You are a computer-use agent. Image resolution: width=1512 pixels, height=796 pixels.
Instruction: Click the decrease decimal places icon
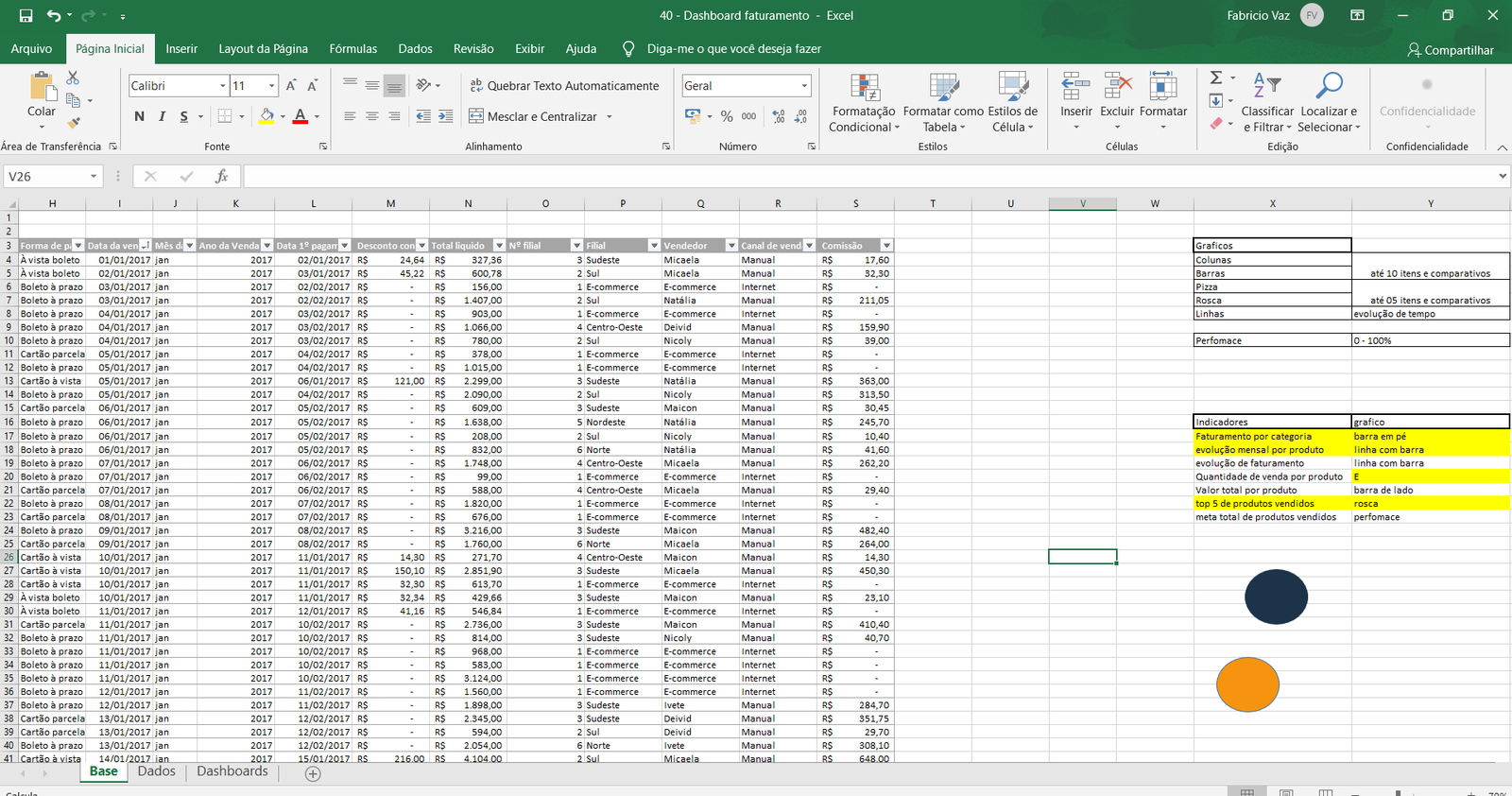tap(800, 116)
